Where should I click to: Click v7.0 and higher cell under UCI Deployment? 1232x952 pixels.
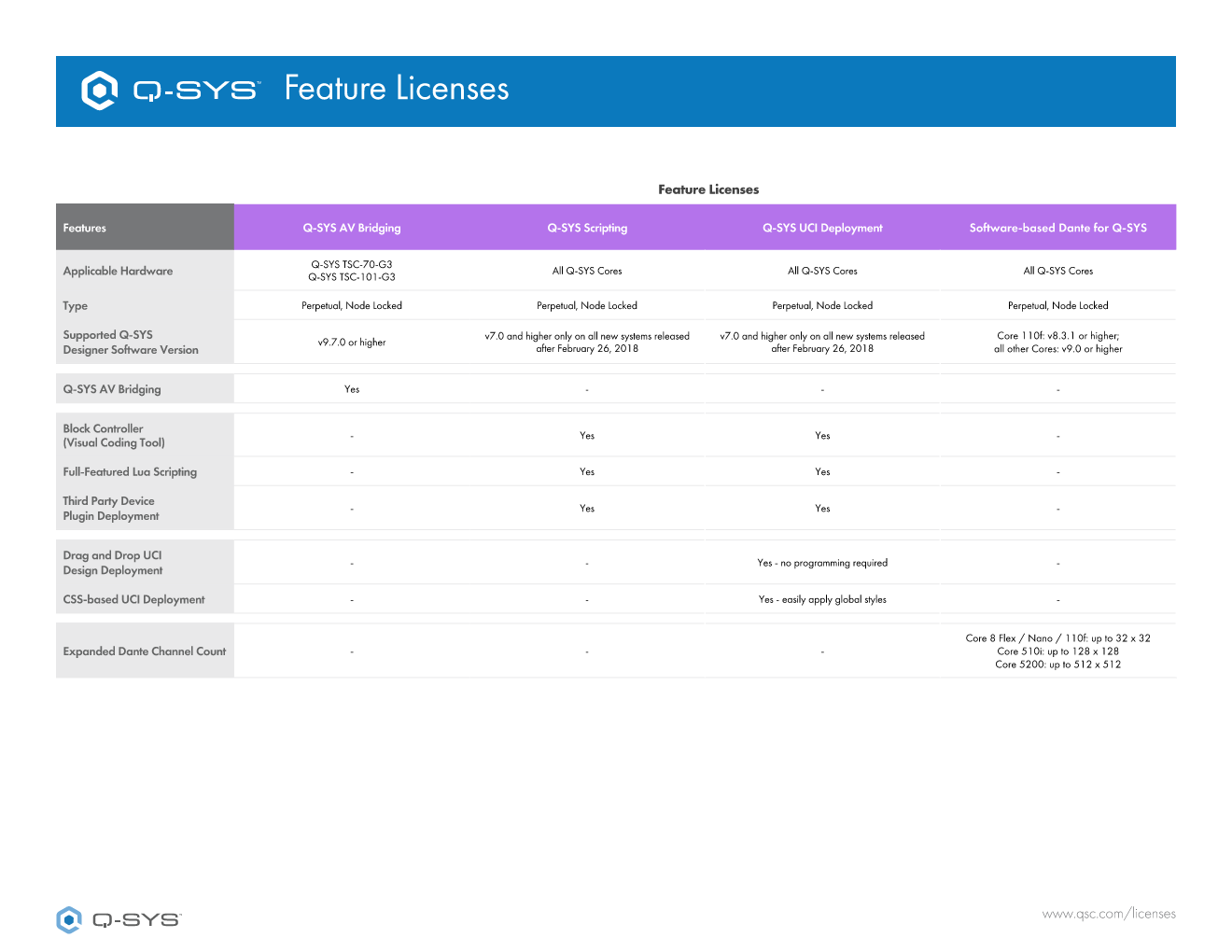822,343
